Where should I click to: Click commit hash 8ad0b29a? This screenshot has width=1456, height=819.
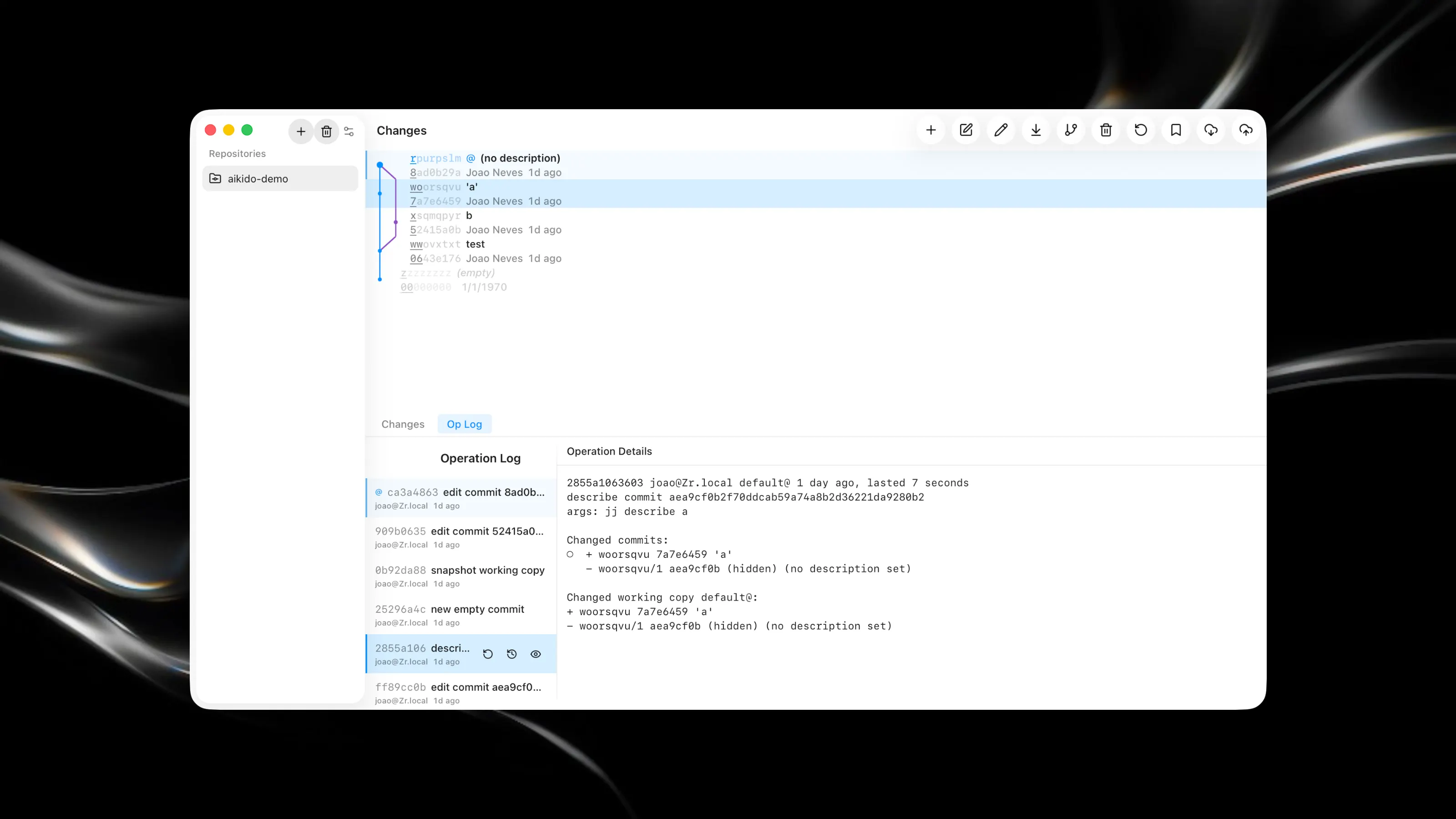click(x=435, y=172)
